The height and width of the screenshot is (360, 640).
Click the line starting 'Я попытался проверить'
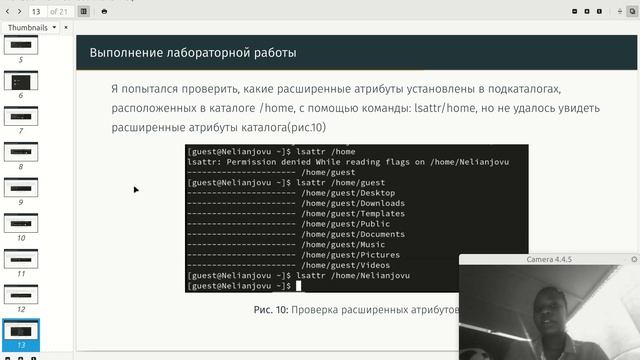click(x=336, y=89)
